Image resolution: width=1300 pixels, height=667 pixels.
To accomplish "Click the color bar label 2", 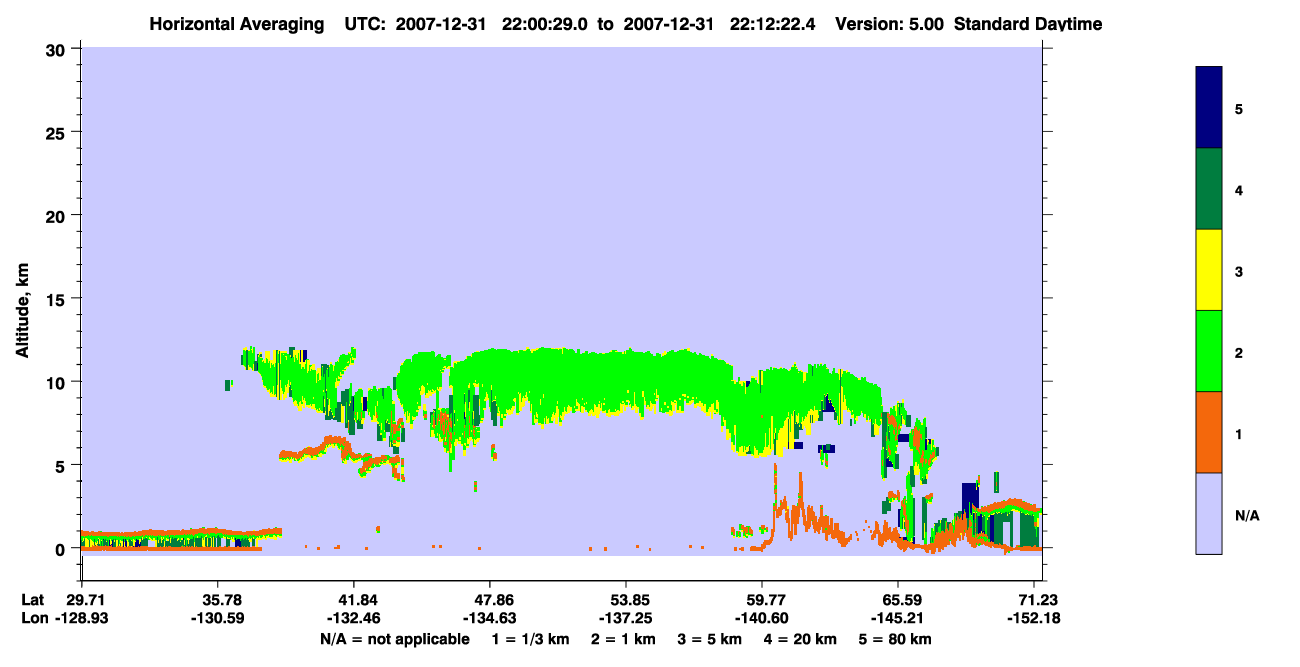I will 1239,352.
